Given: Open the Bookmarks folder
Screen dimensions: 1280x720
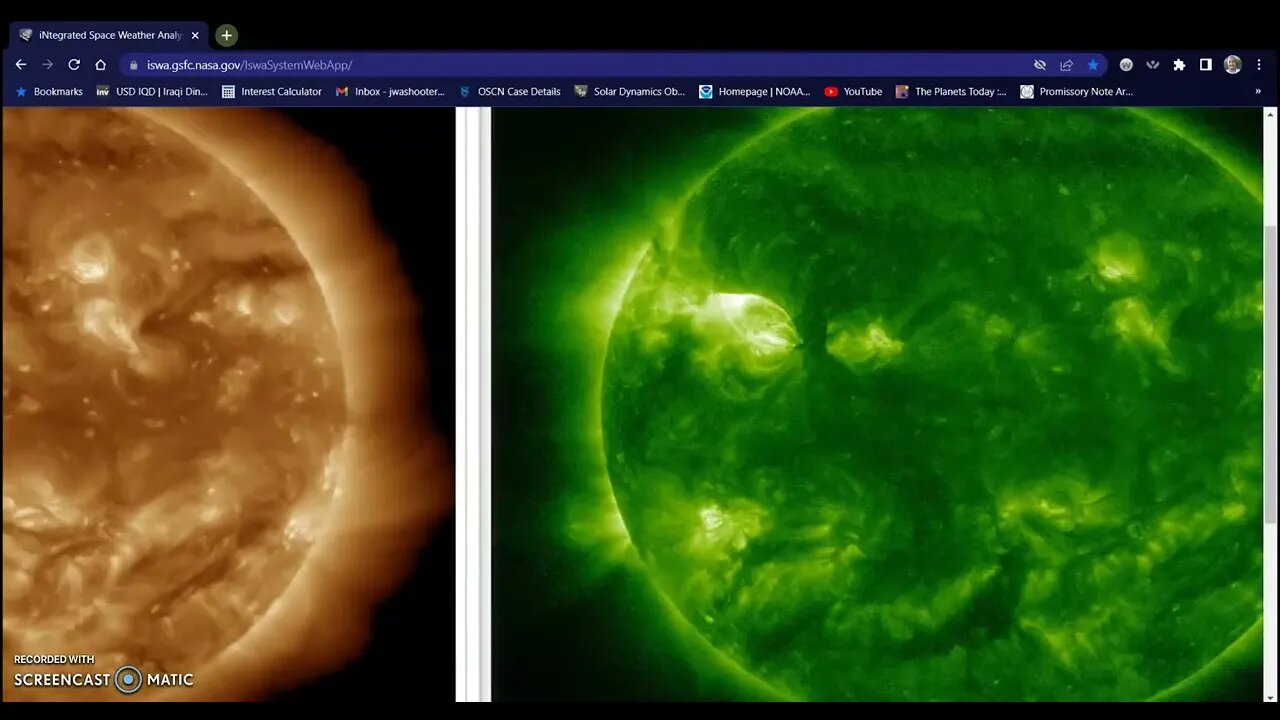Looking at the screenshot, I should click(x=49, y=91).
